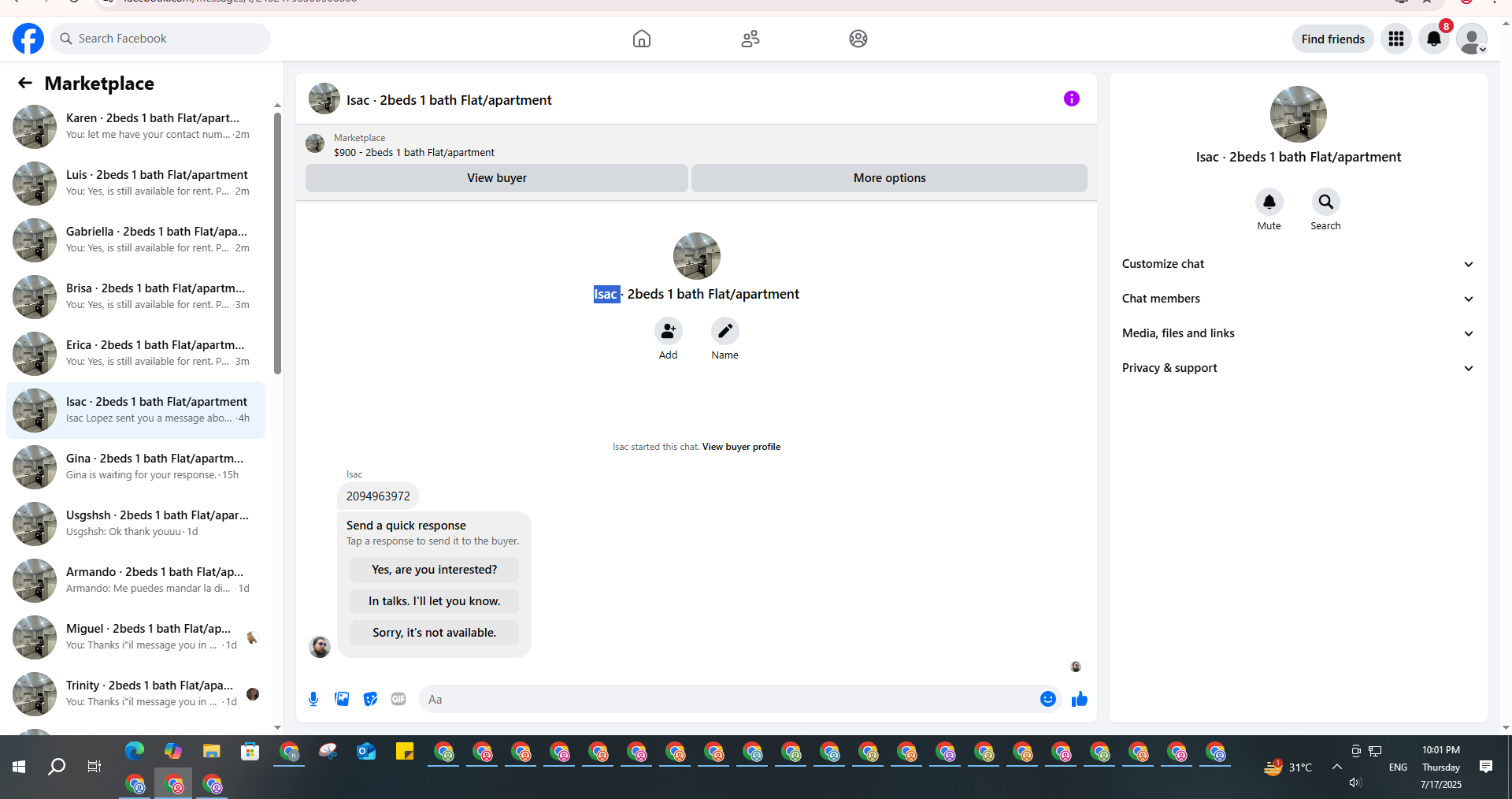Open the Facebook menu grid icon
The width and height of the screenshot is (1512, 799).
coord(1396,39)
